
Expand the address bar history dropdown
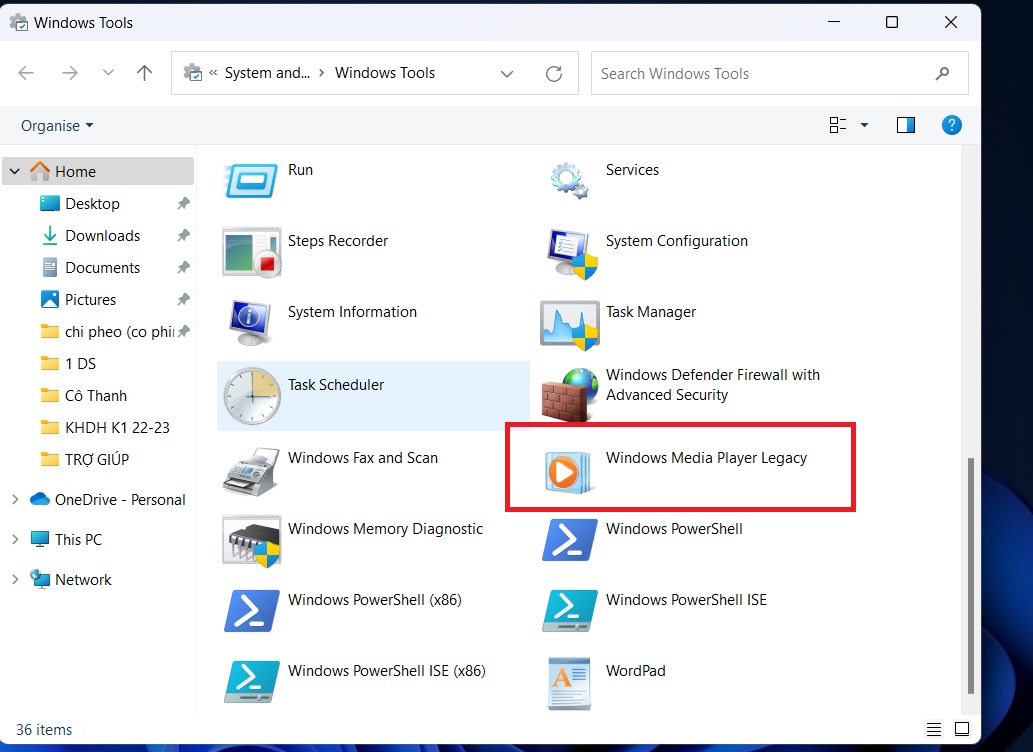507,73
